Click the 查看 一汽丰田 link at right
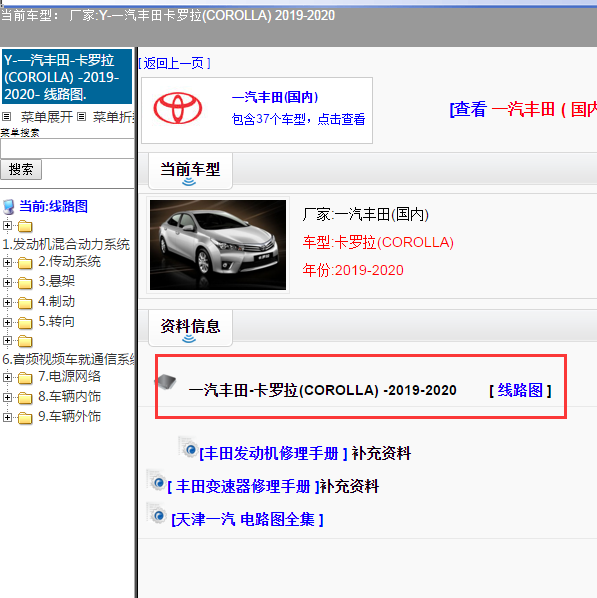This screenshot has height=598, width=597. (523, 109)
